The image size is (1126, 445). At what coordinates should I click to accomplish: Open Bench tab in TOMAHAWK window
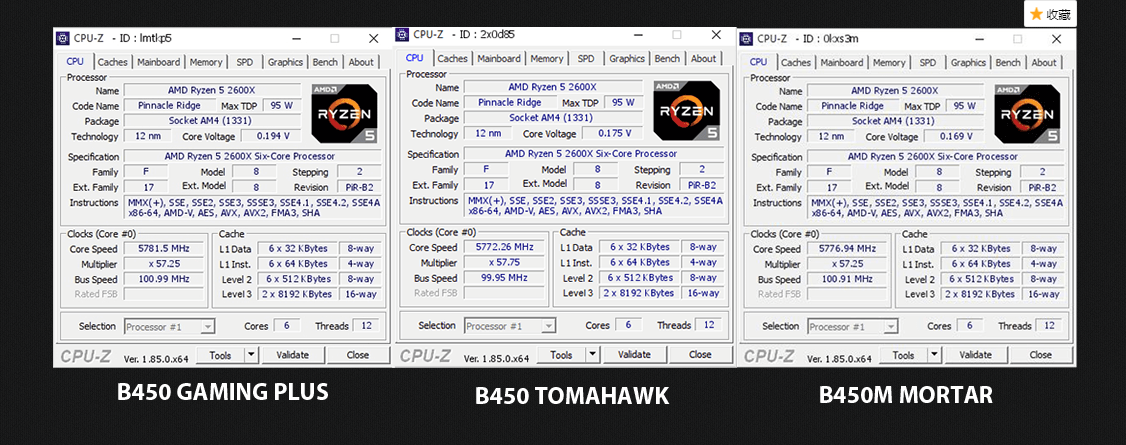(x=667, y=59)
